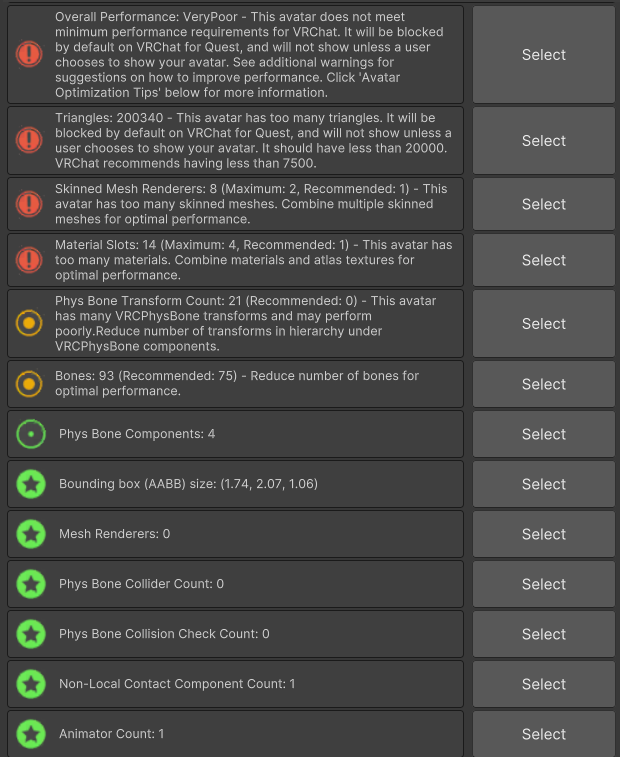Click the orange medium-rating icon beside Bones

click(29, 384)
